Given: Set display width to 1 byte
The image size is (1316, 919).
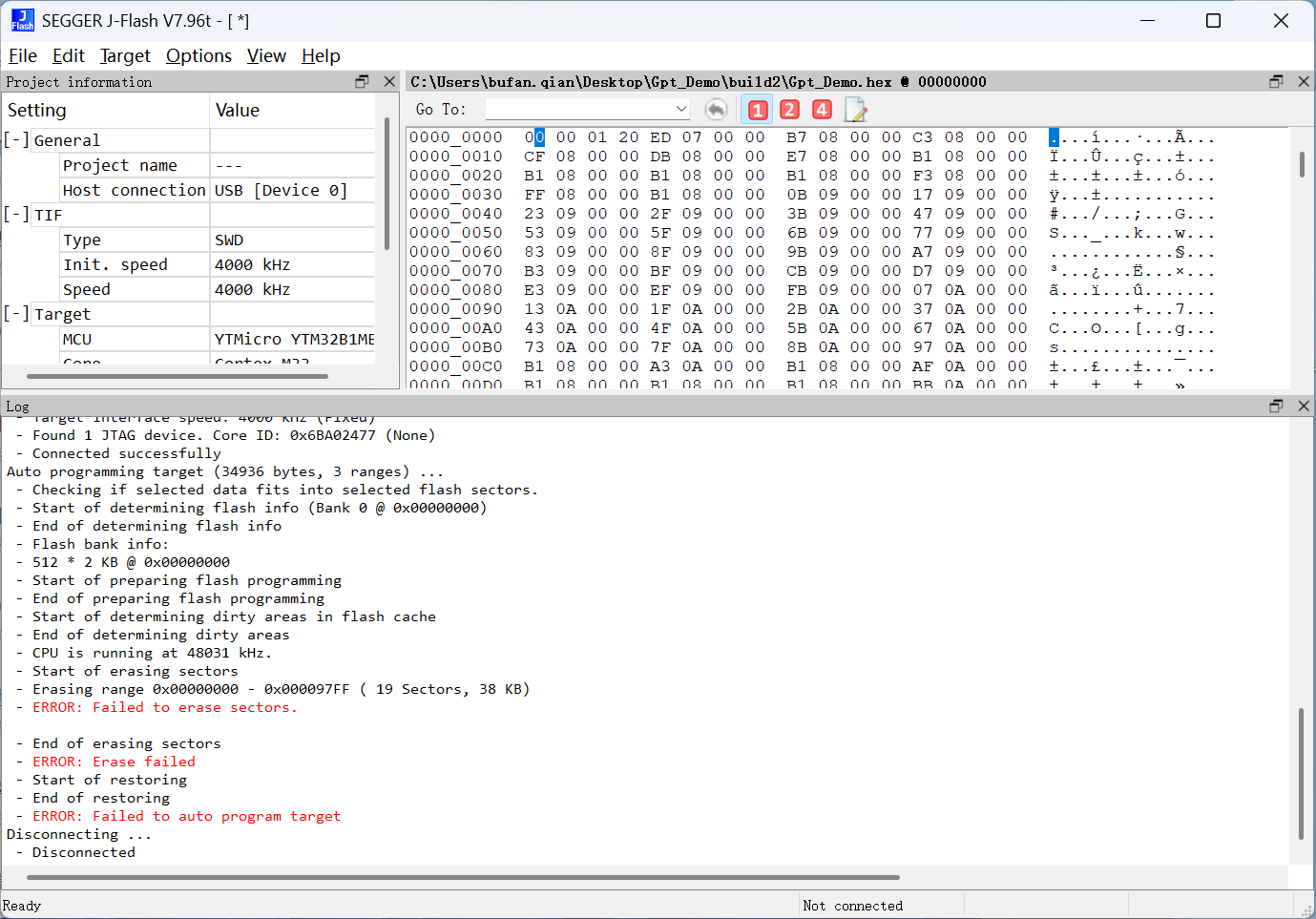Looking at the screenshot, I should click(x=758, y=110).
